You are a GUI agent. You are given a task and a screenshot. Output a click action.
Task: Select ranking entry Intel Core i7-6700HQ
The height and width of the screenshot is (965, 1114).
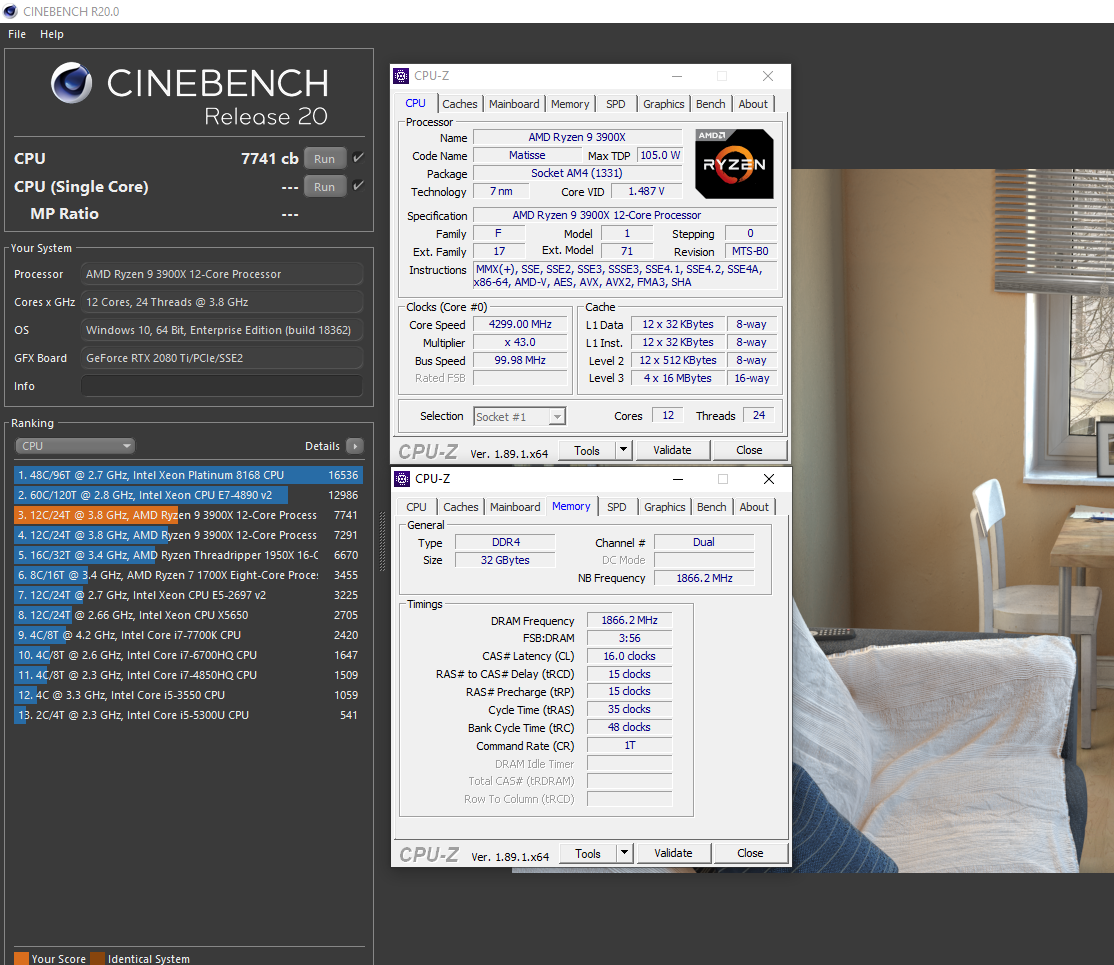pos(188,654)
